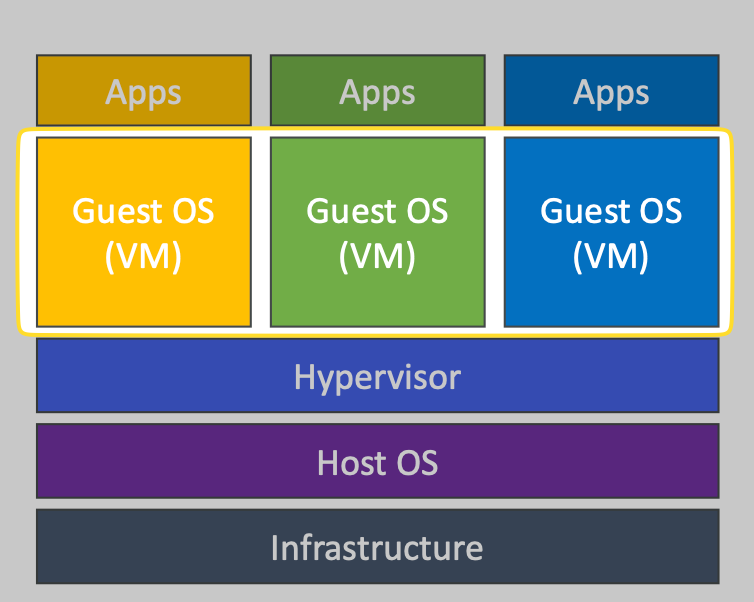754x602 pixels.
Task: Click gap between Host OS and Infrastructure bars
Action: [377, 504]
